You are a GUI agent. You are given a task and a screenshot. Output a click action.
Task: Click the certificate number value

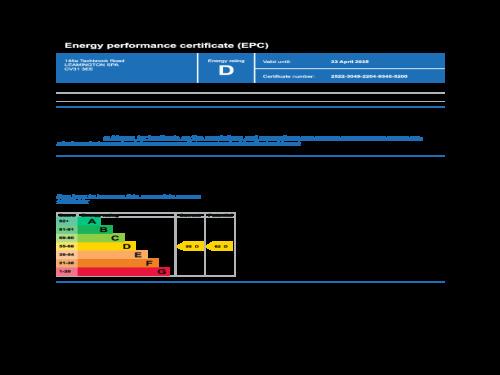[369, 76]
